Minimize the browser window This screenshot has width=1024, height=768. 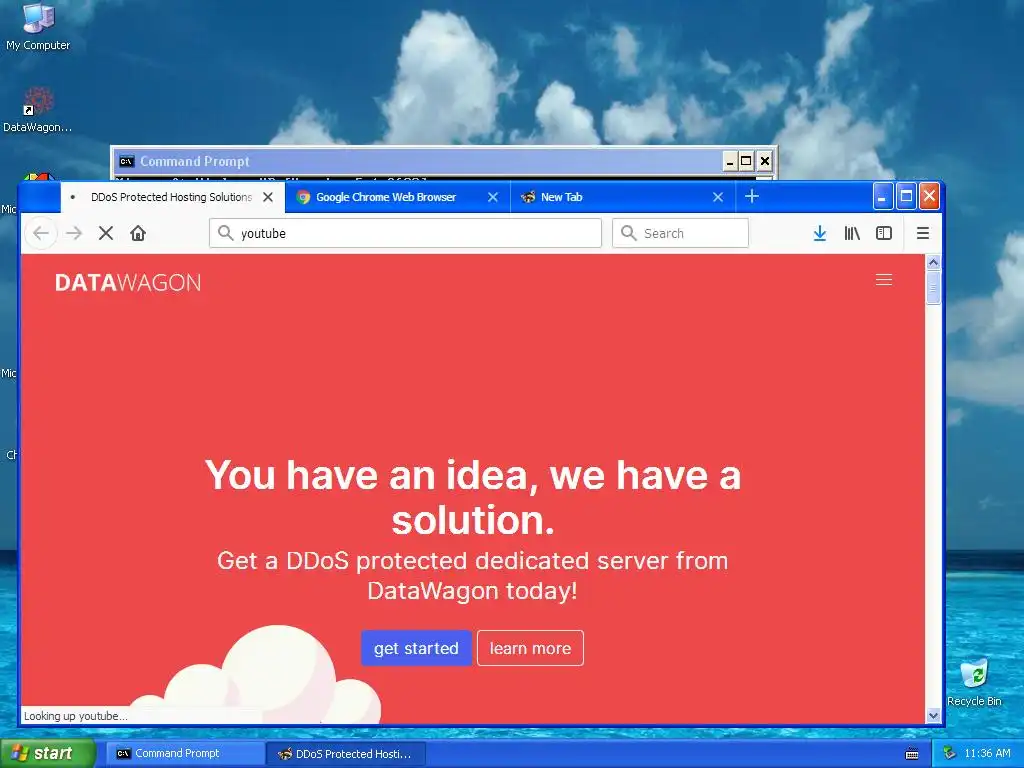882,197
